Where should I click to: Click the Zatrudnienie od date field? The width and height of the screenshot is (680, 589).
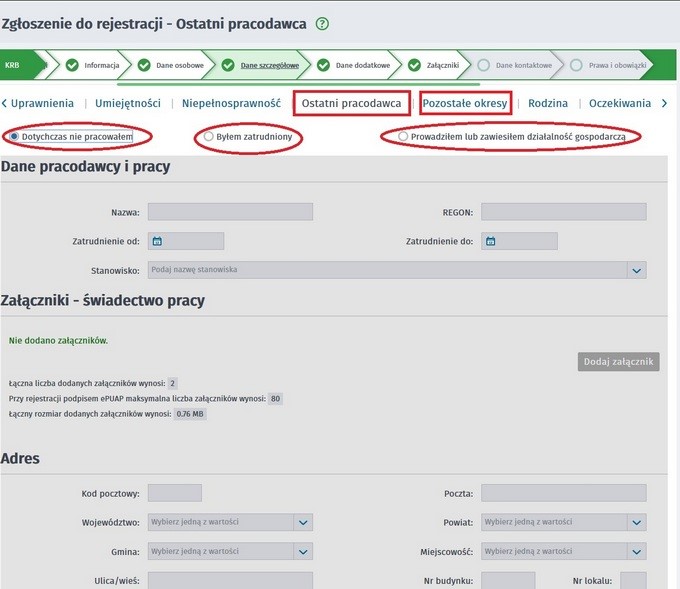[x=186, y=241]
